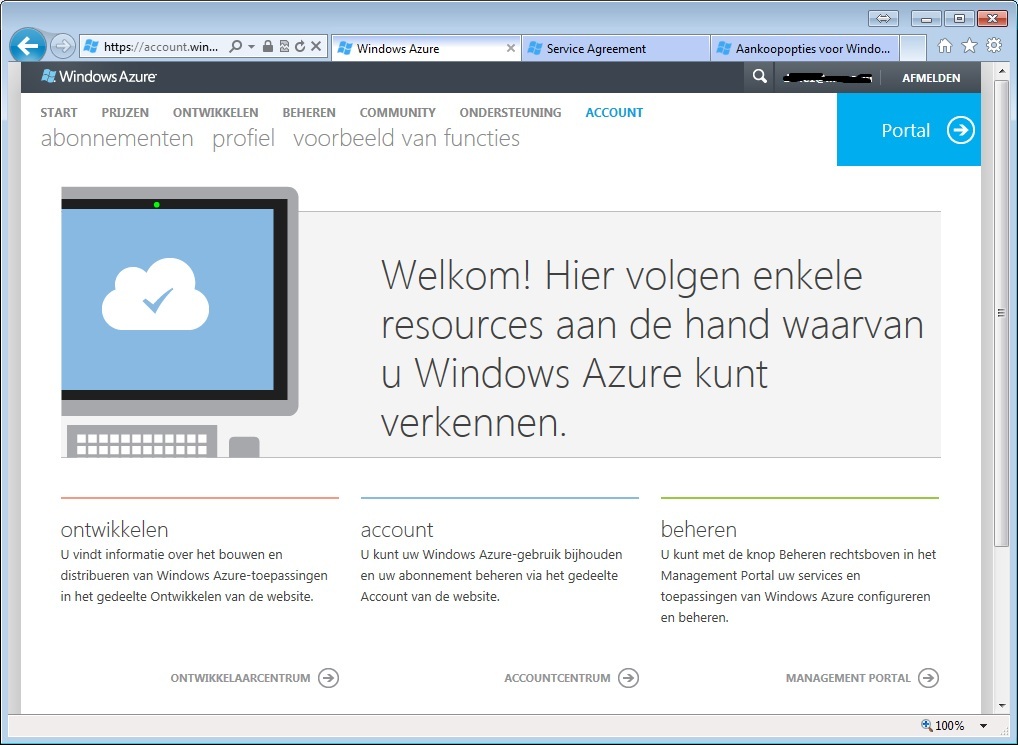Open favorites star icon
This screenshot has height=745, width=1018.
coord(969,46)
